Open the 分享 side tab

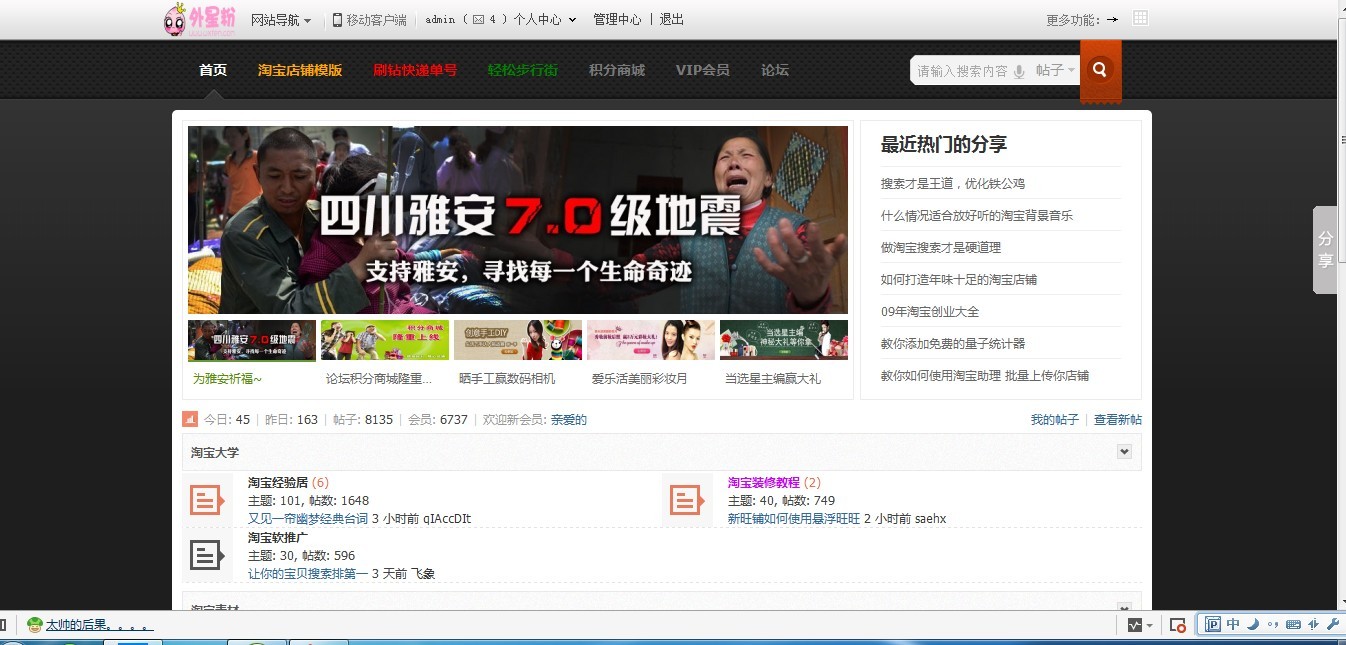pyautogui.click(x=1325, y=250)
